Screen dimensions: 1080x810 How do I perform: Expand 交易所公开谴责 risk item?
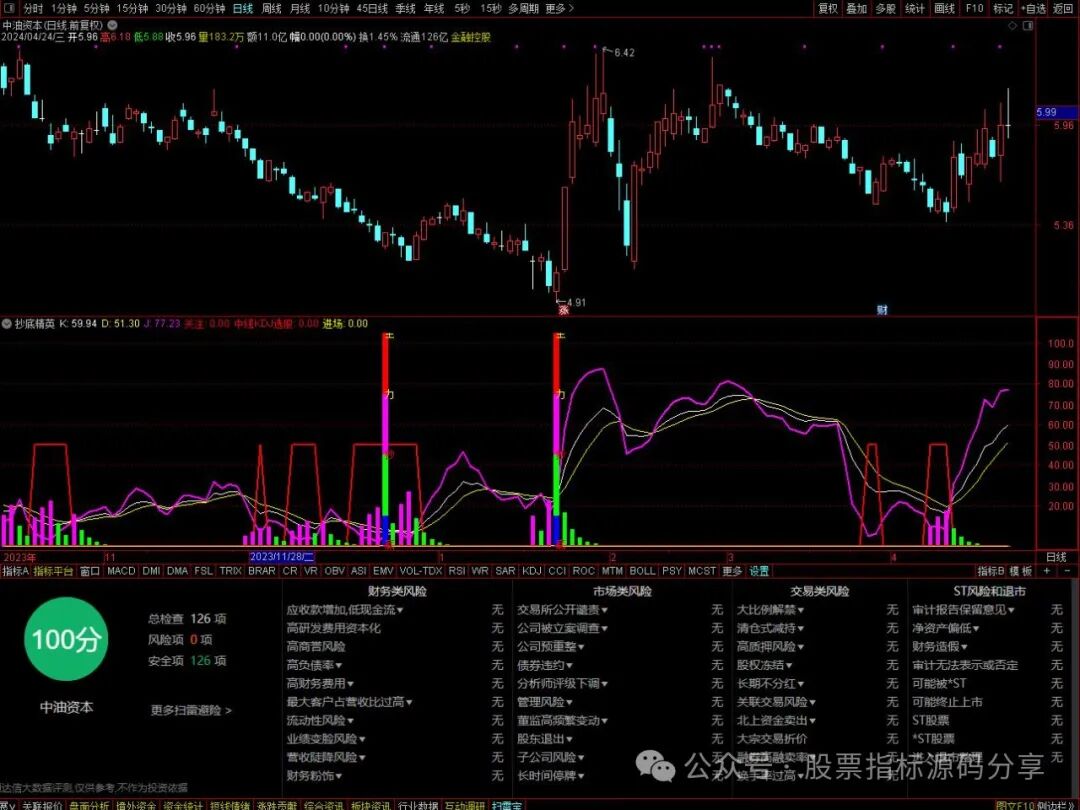click(x=563, y=610)
